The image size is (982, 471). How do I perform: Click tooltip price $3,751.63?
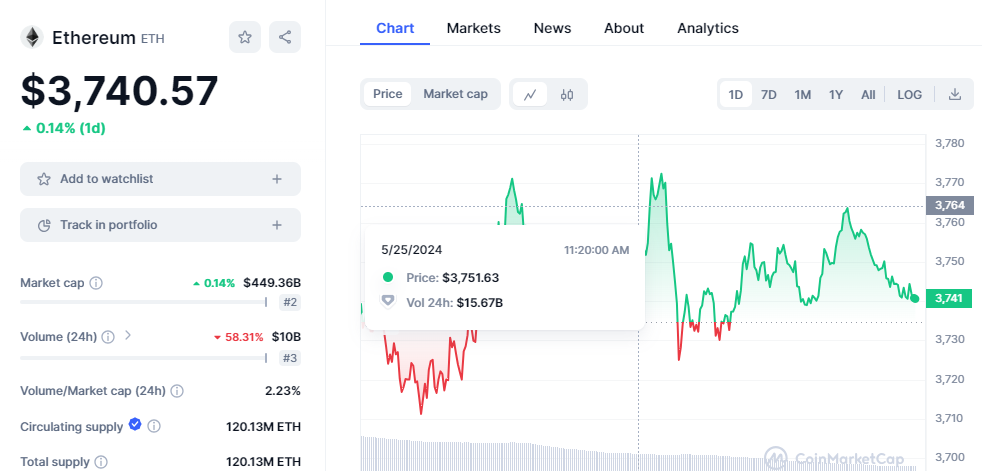click(470, 277)
